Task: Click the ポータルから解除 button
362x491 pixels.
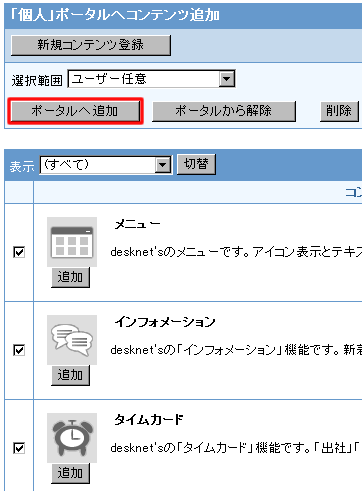Action: [x=224, y=111]
